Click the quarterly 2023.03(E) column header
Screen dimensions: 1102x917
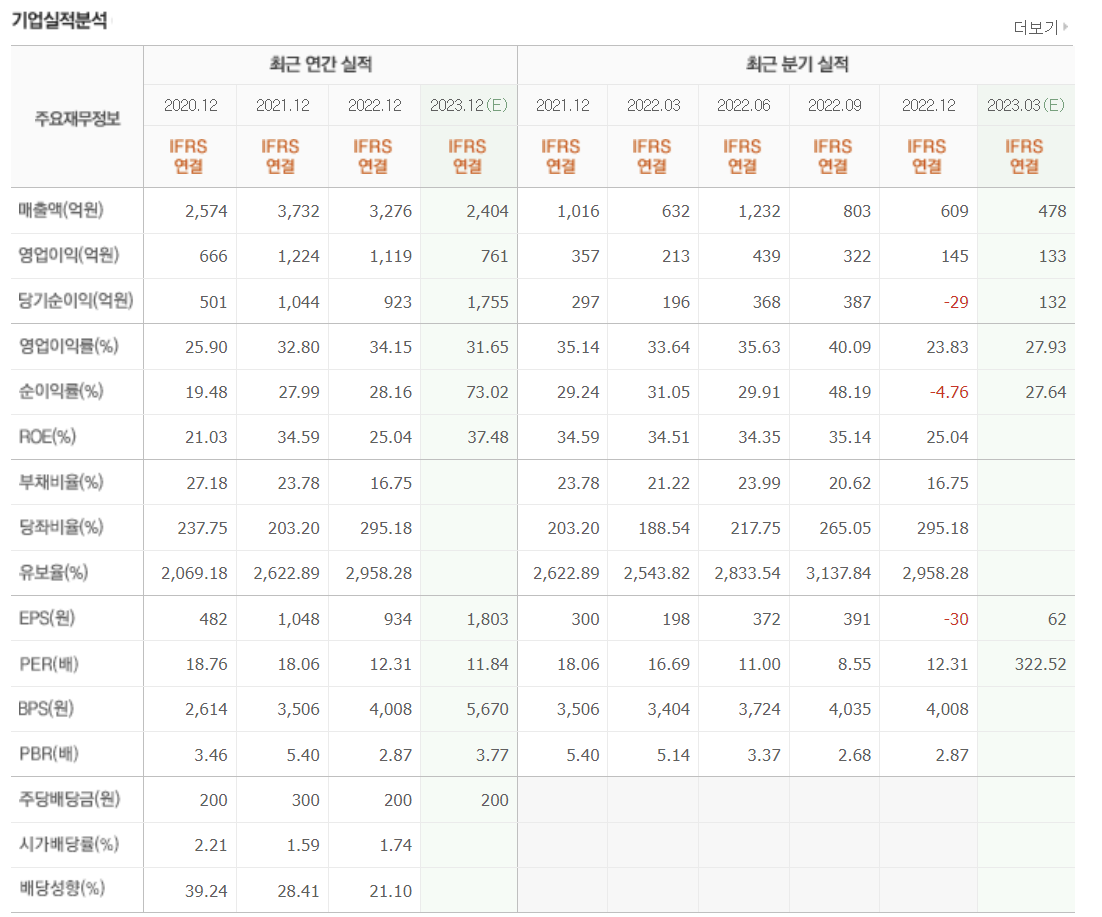[x=1025, y=105]
